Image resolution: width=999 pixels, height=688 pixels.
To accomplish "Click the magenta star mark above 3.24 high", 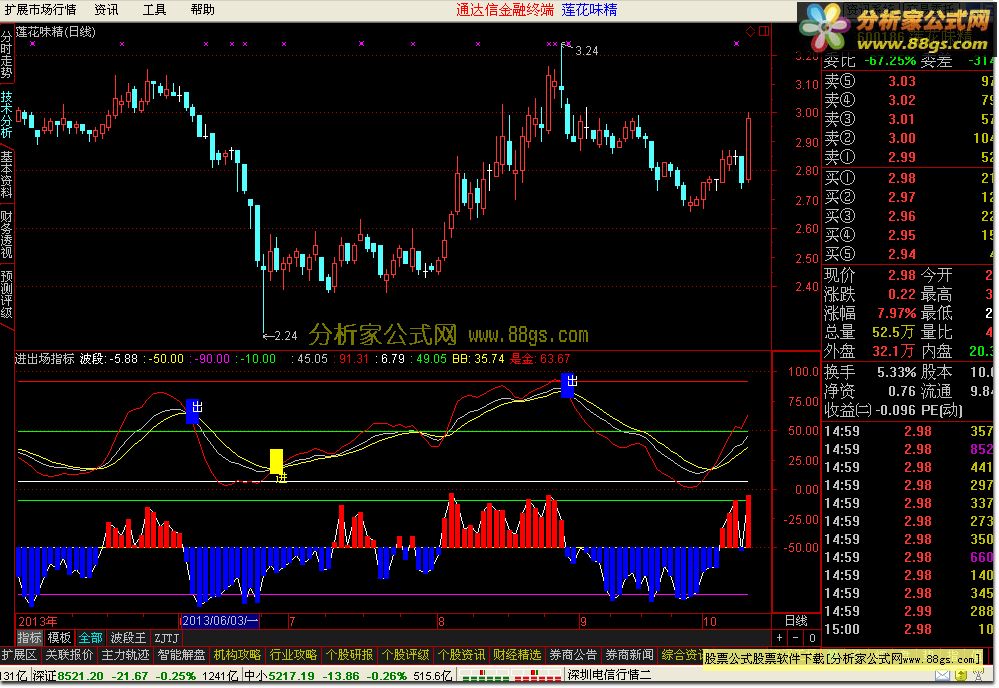I will 568,43.
